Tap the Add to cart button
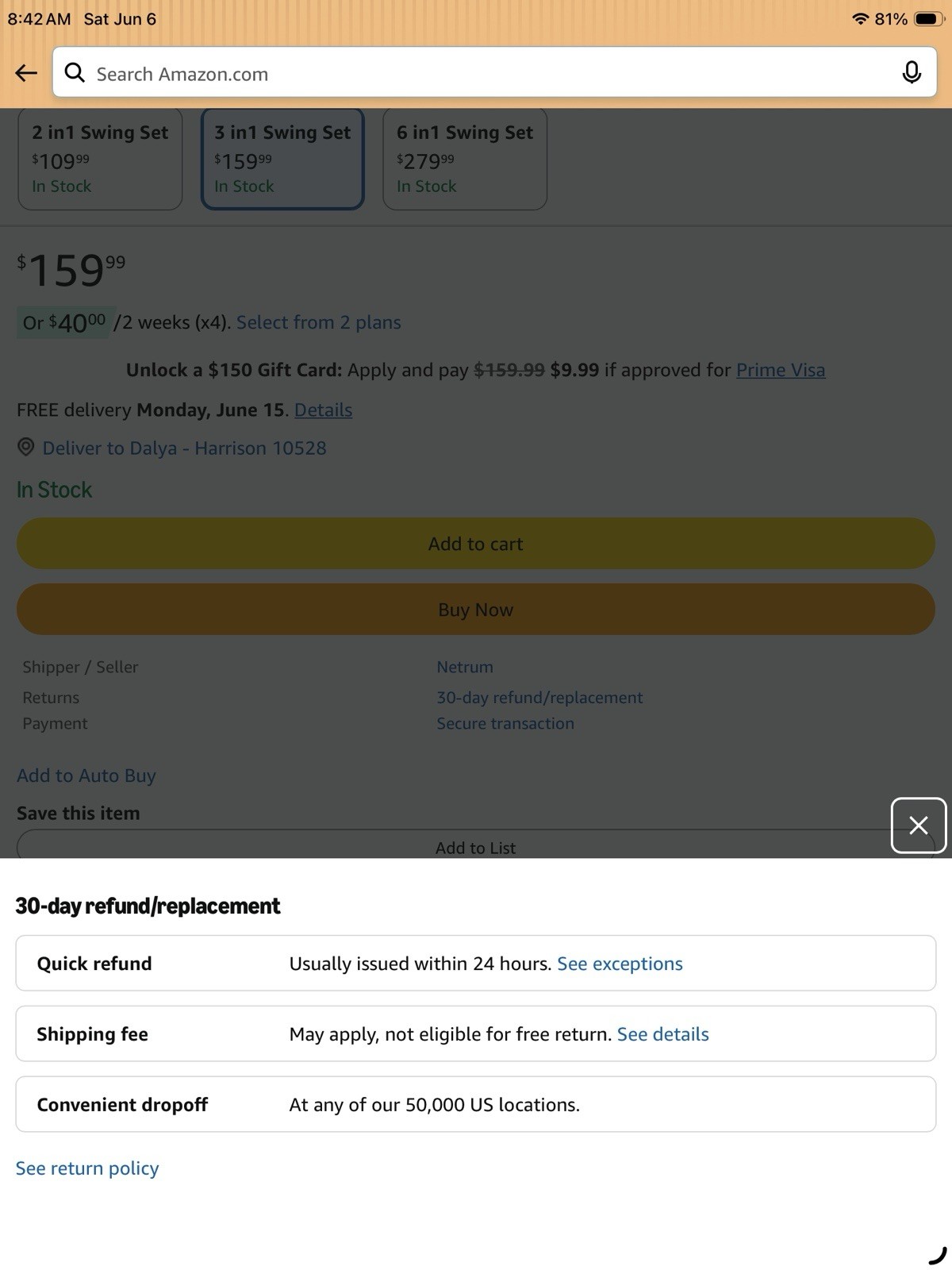Screen dimensions: 952x1270 (476, 544)
